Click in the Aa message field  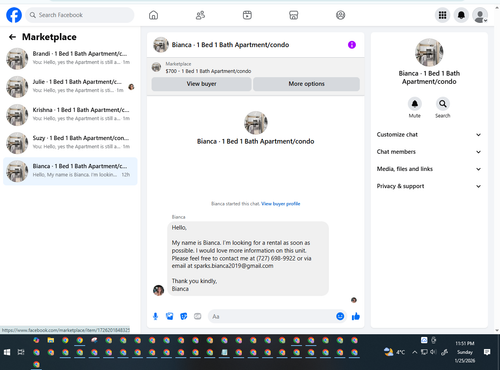coord(272,316)
